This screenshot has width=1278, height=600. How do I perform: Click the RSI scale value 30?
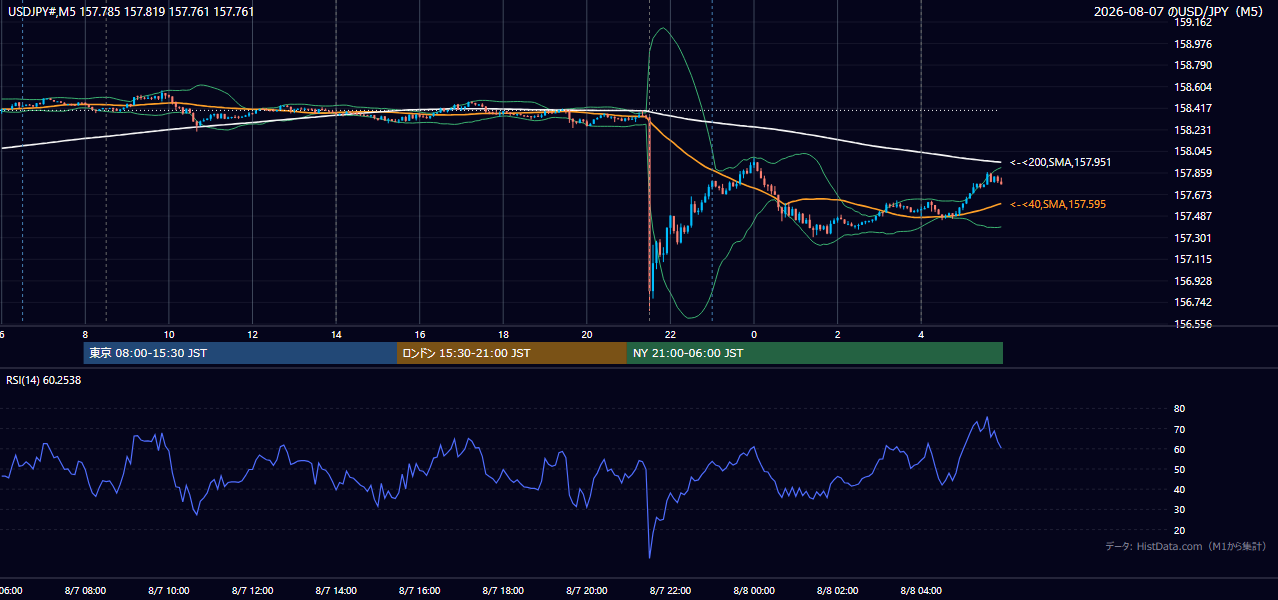(1179, 510)
